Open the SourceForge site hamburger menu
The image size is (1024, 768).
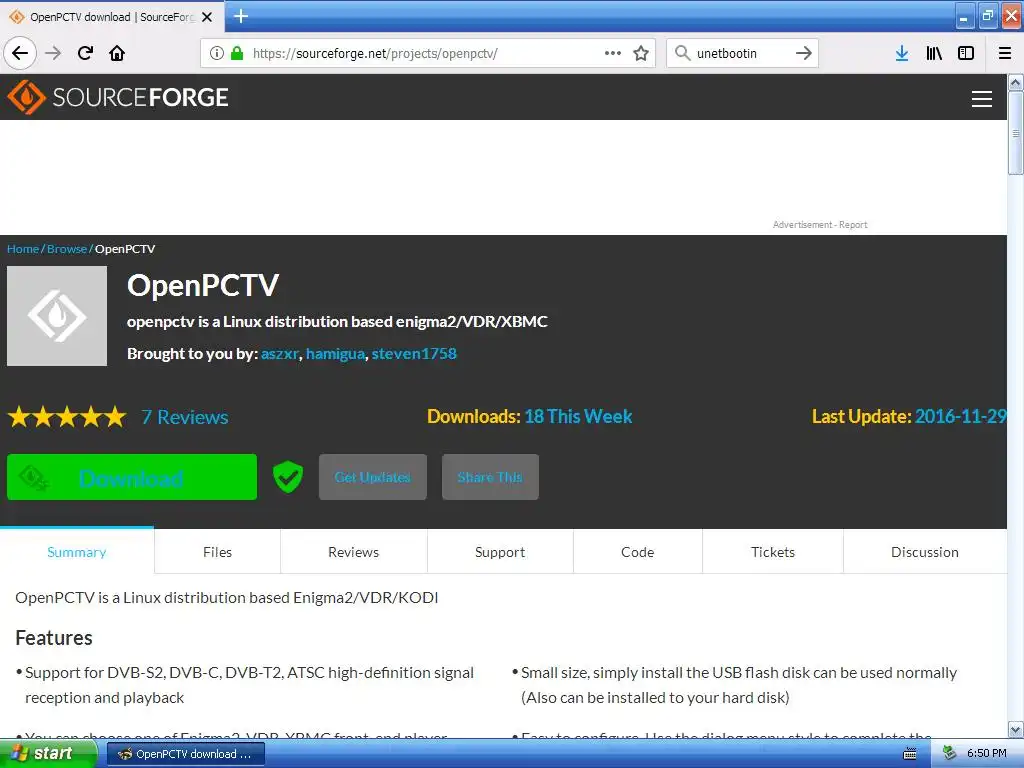pyautogui.click(x=982, y=99)
